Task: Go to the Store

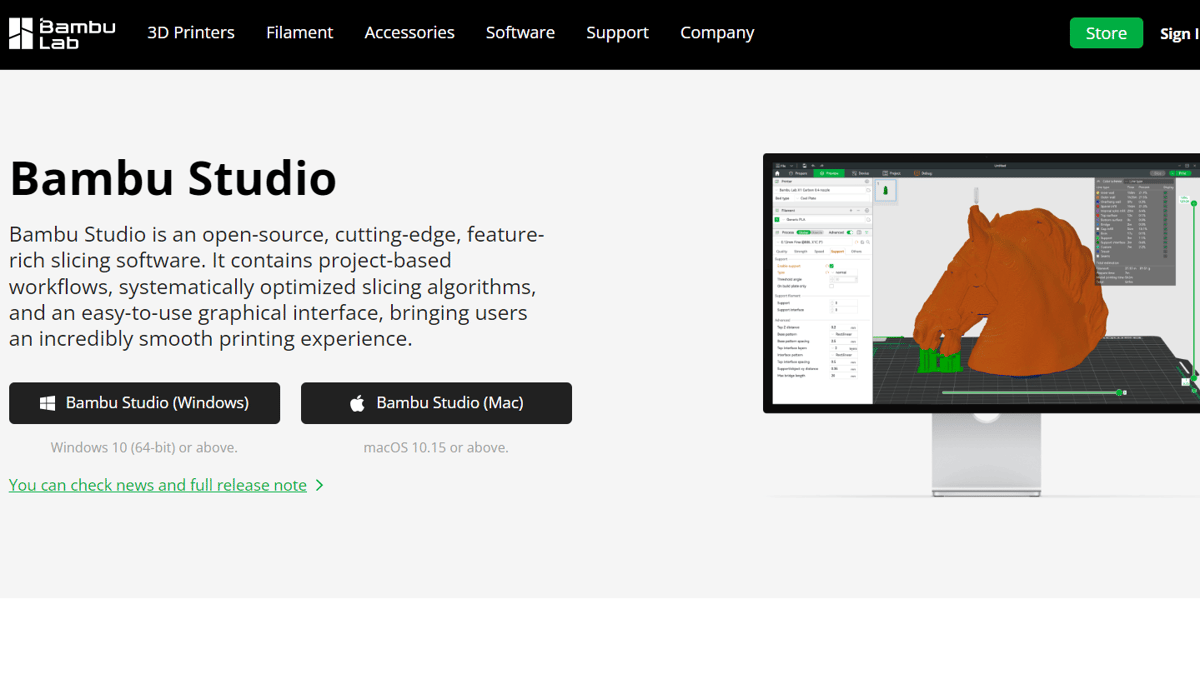Action: click(1106, 33)
